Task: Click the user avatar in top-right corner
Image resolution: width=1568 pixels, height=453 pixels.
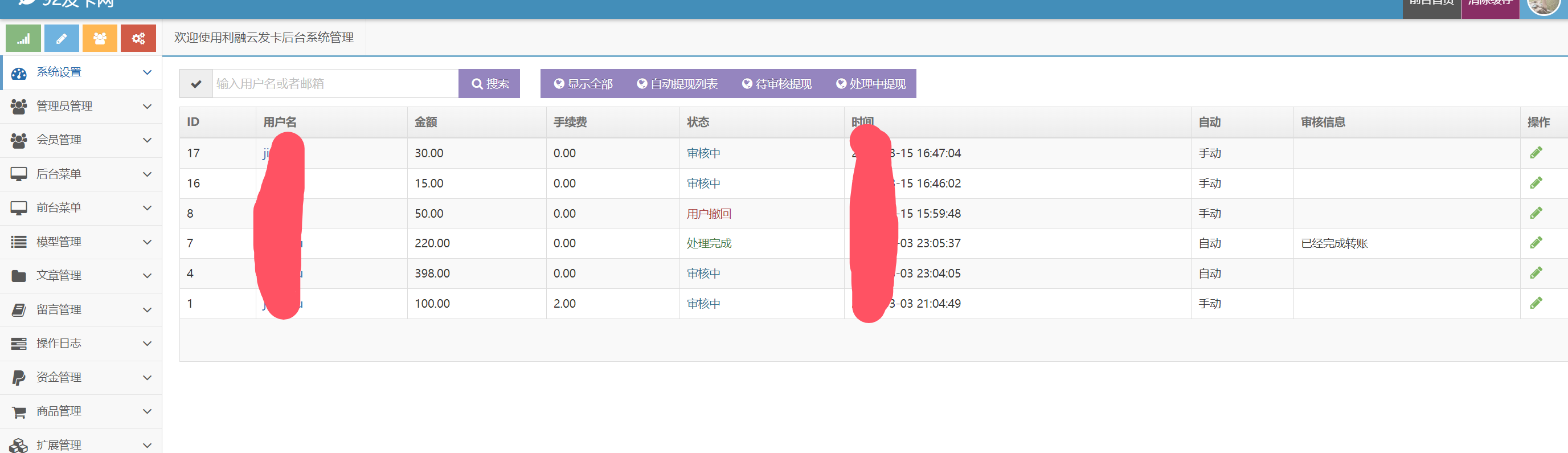Action: (x=1543, y=5)
